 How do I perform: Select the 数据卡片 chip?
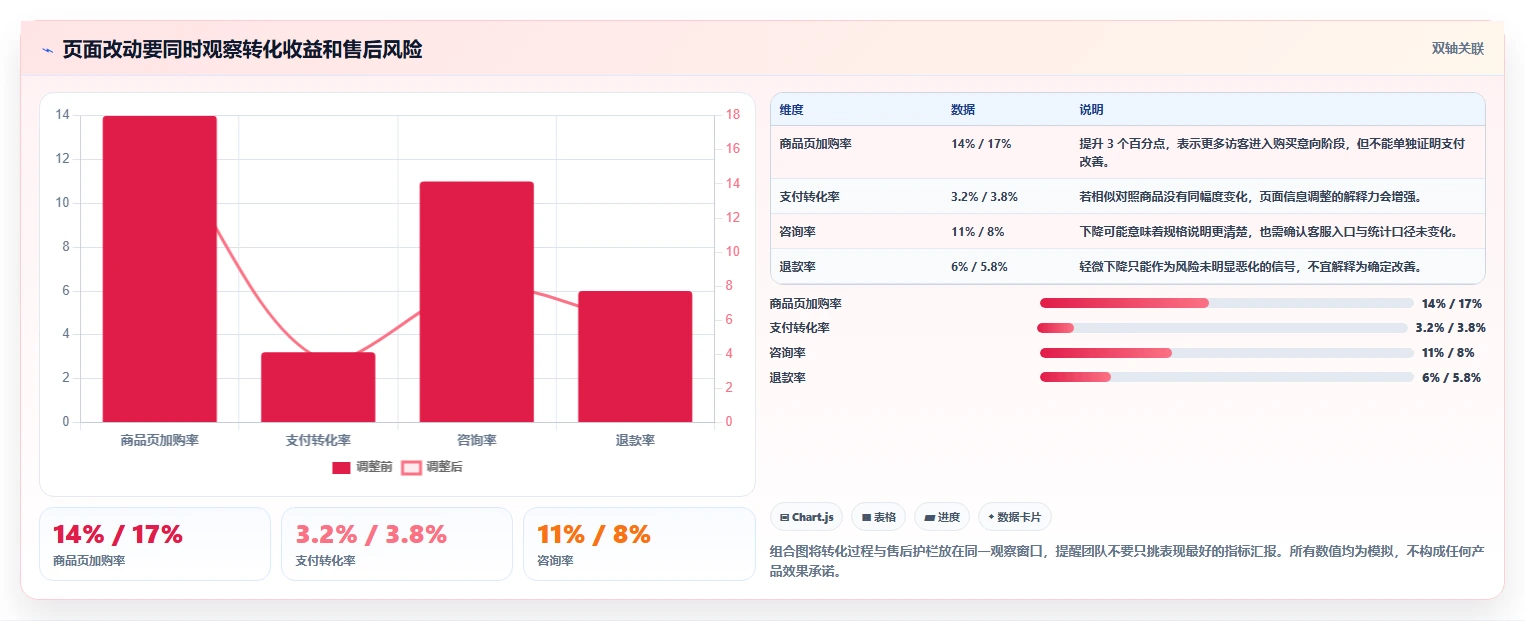1015,517
